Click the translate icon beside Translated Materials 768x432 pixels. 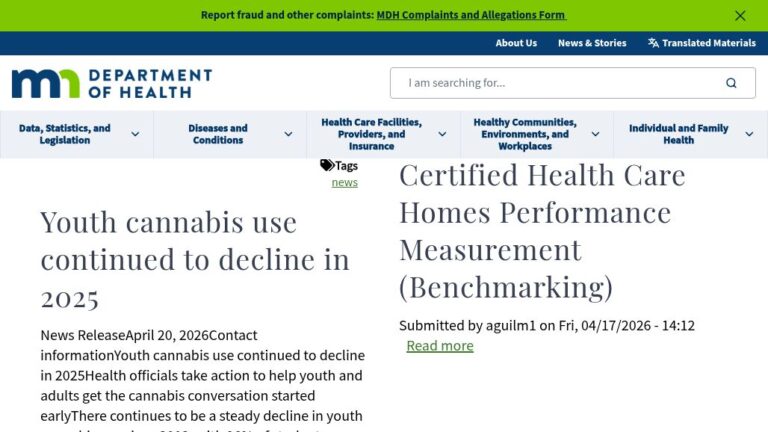pyautogui.click(x=653, y=43)
